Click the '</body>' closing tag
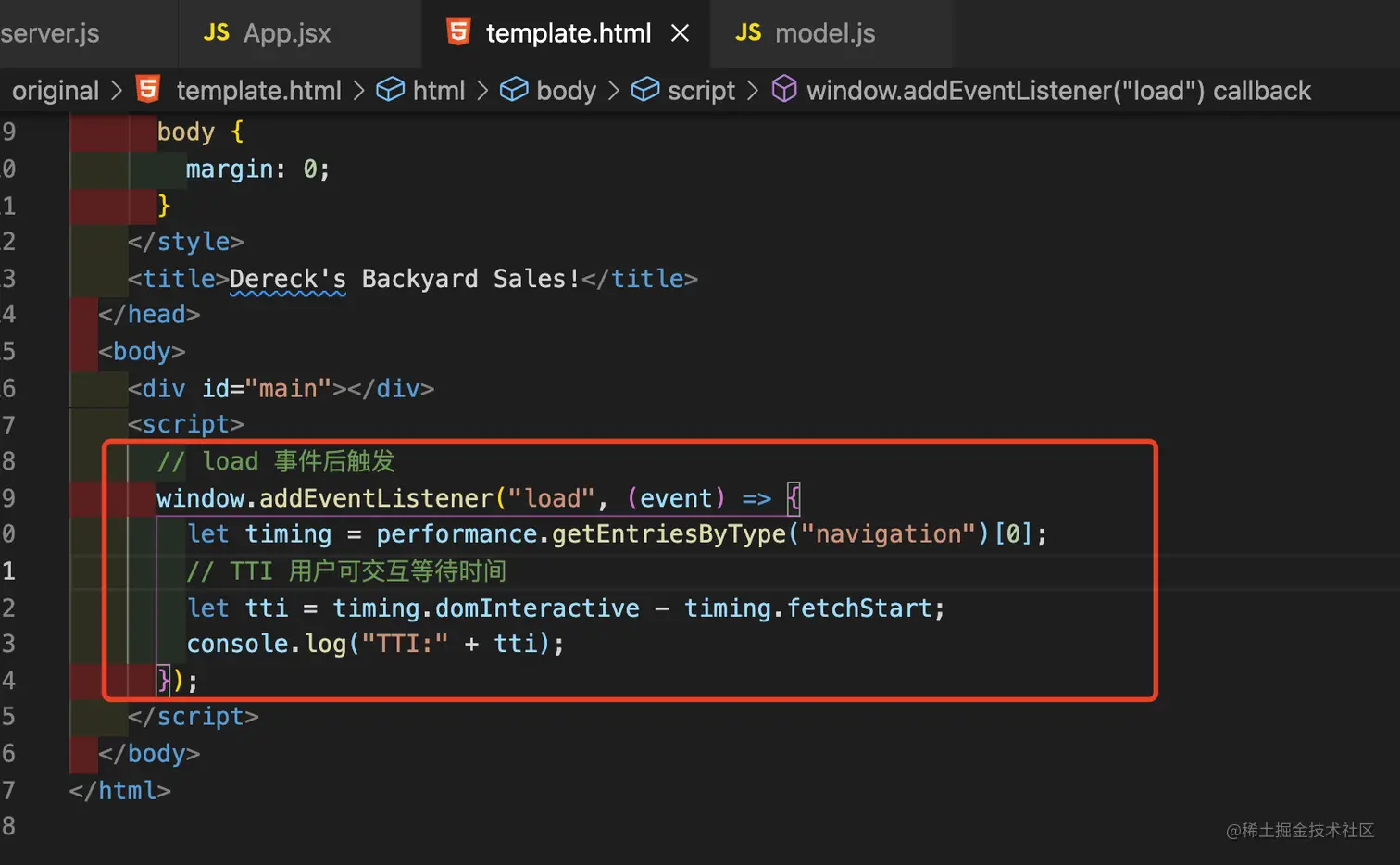The image size is (1400, 865). [149, 754]
